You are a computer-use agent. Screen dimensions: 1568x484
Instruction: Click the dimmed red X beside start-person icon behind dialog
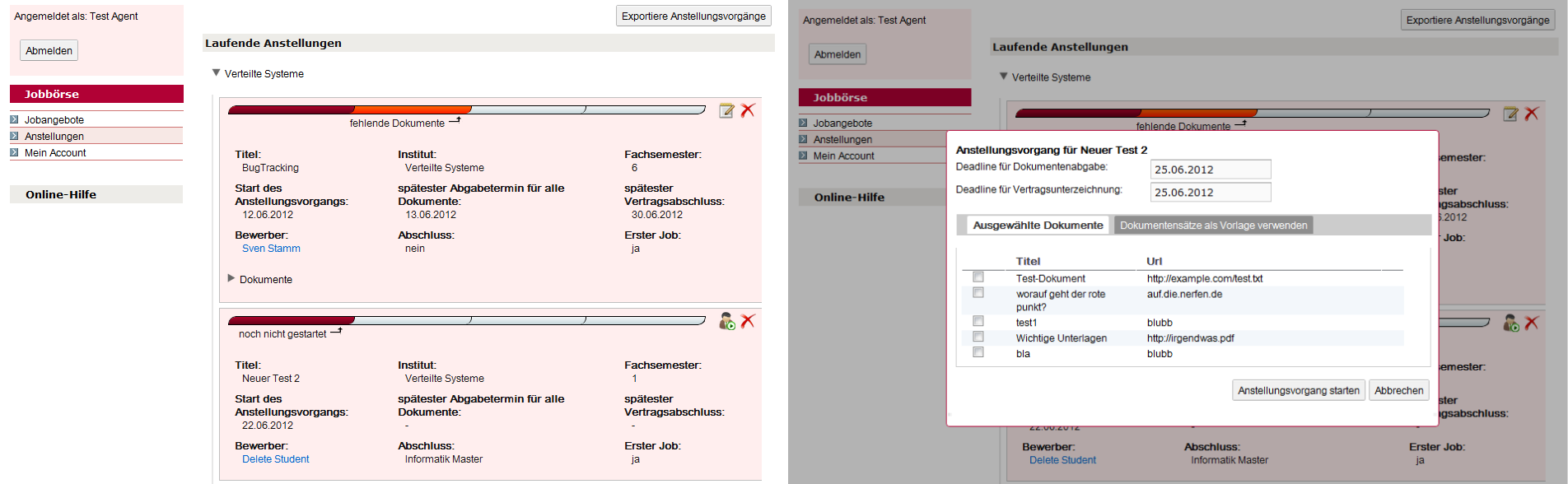coord(1532,323)
